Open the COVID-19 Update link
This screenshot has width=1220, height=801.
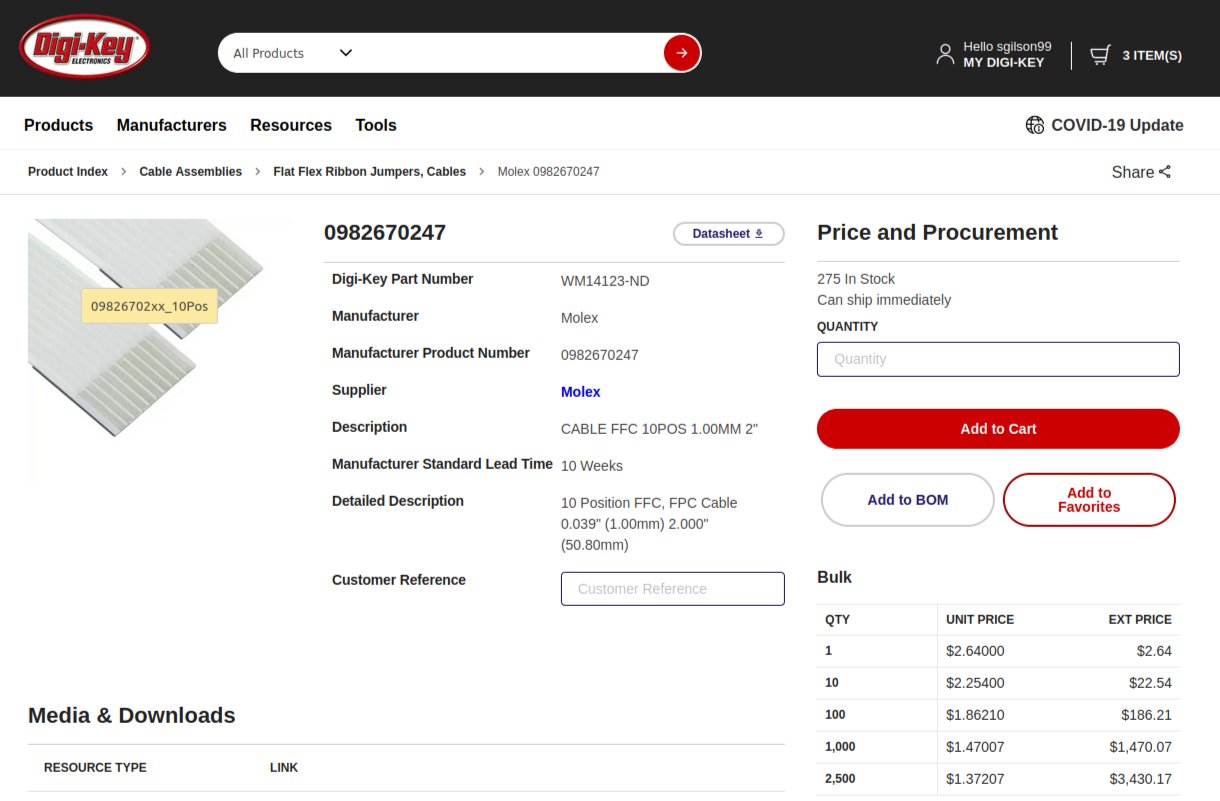[1117, 125]
